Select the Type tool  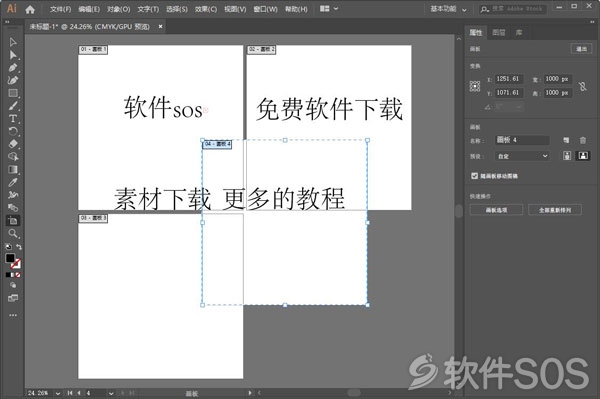coord(13,119)
